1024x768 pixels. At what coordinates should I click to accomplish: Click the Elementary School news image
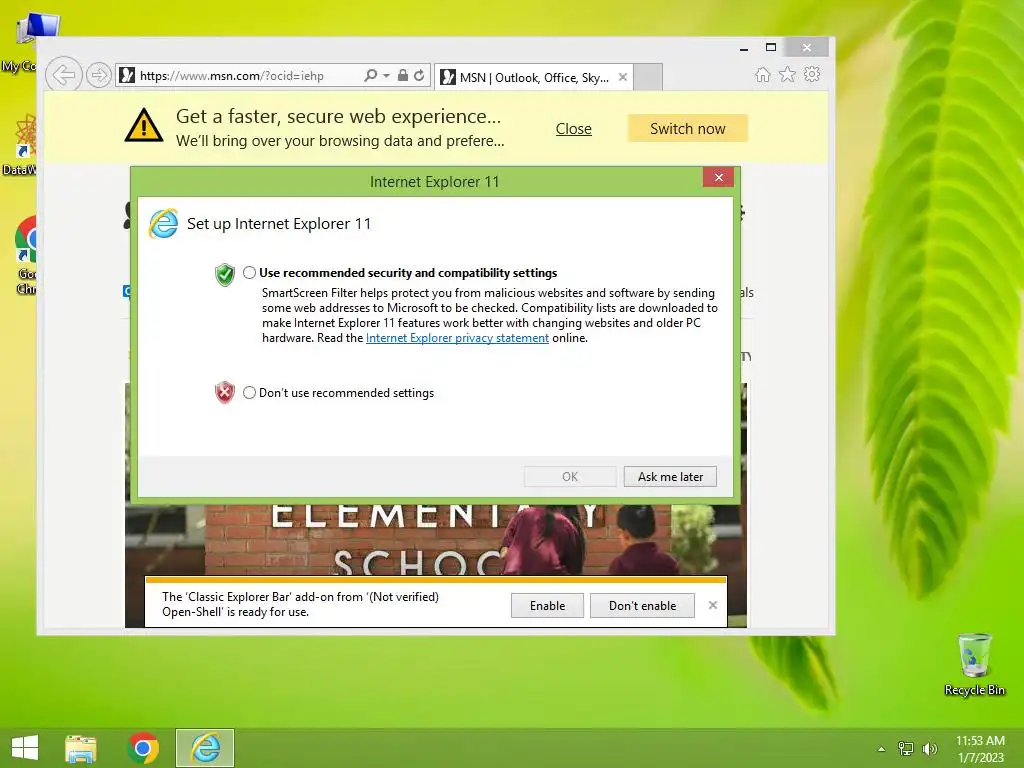coord(436,541)
